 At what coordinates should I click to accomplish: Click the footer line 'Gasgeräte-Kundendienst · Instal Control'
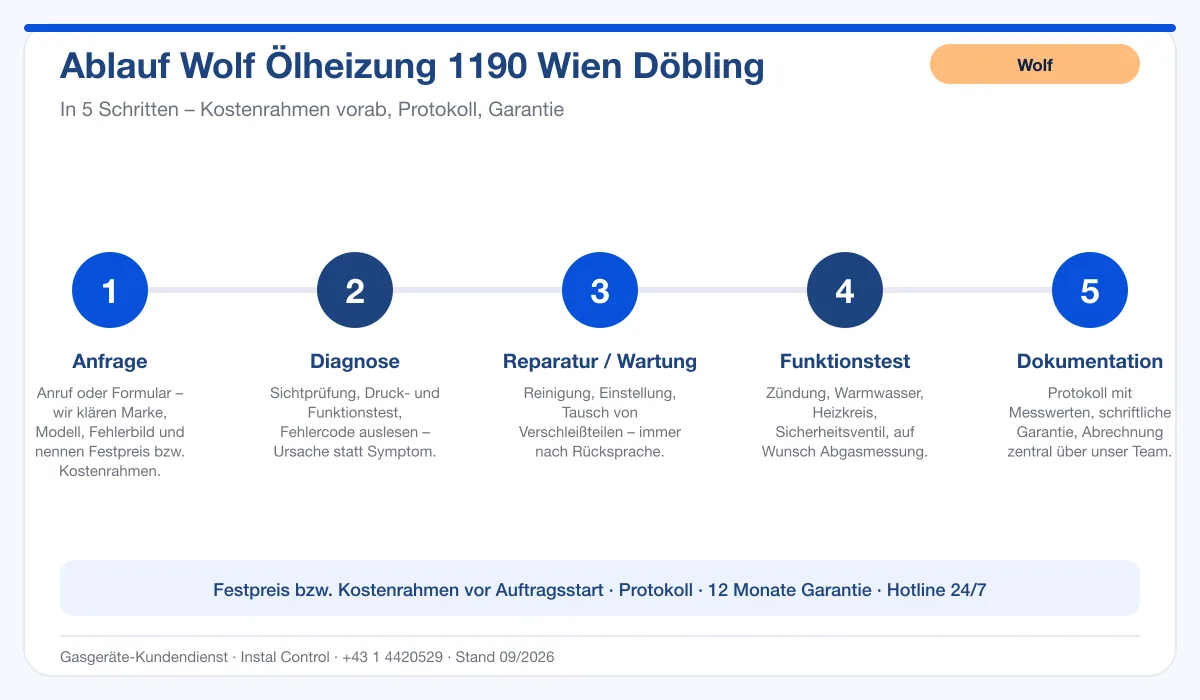pyautogui.click(x=307, y=657)
